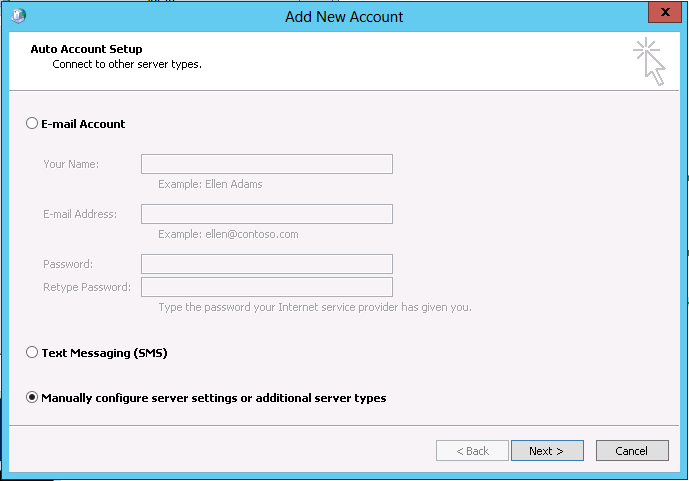This screenshot has width=689, height=481.
Task: Click into the Your Name text field
Action: 266,164
